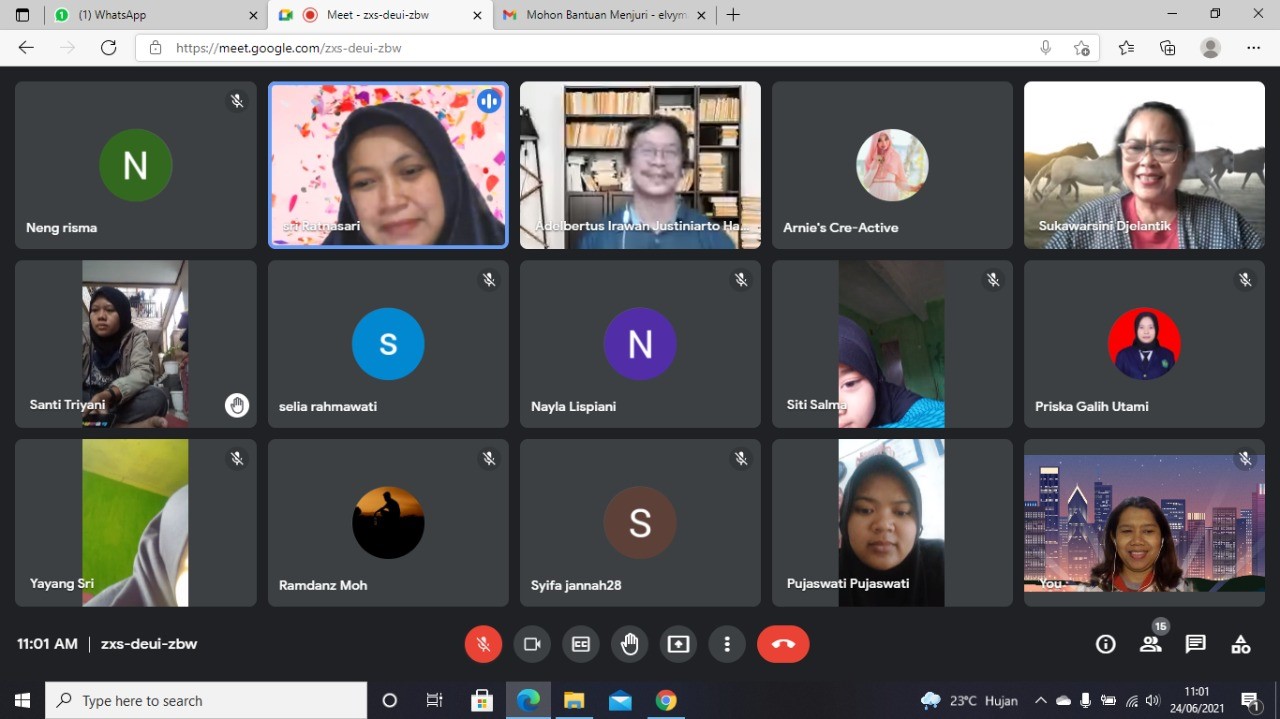Toggle the camera button off
Viewport: 1280px width, 719px height.
[532, 644]
